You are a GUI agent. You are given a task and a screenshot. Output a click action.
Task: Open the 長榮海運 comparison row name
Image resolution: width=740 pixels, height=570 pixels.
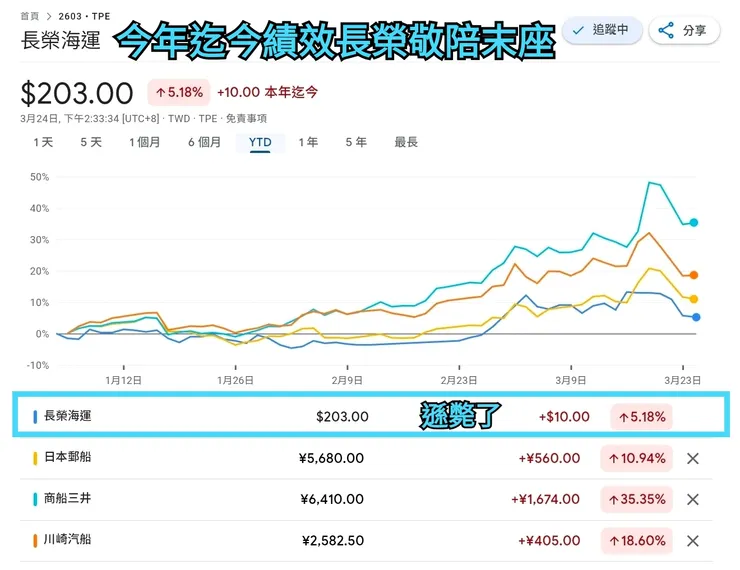(67, 416)
